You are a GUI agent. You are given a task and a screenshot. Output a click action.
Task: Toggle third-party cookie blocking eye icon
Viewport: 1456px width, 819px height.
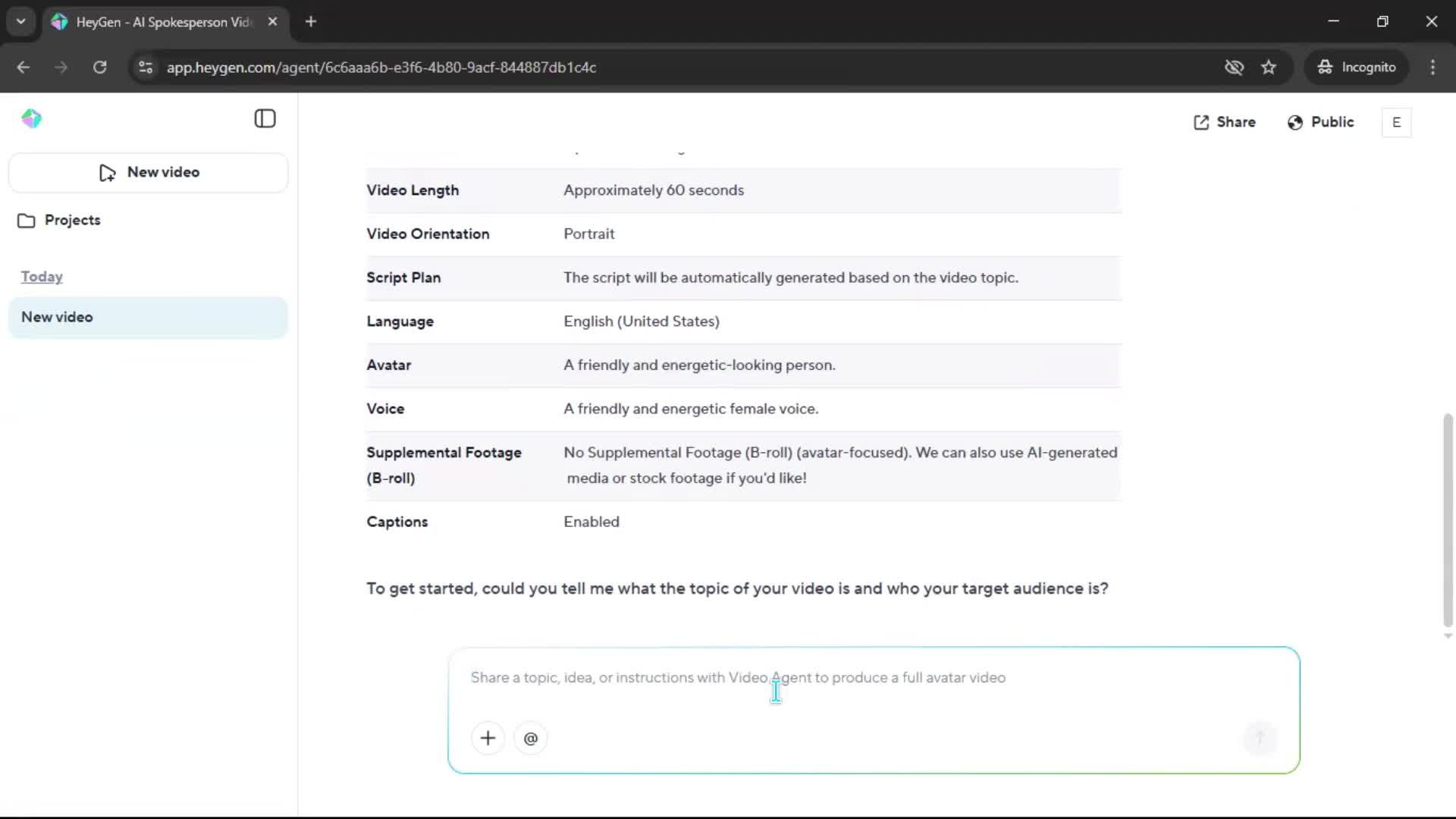pyautogui.click(x=1234, y=67)
